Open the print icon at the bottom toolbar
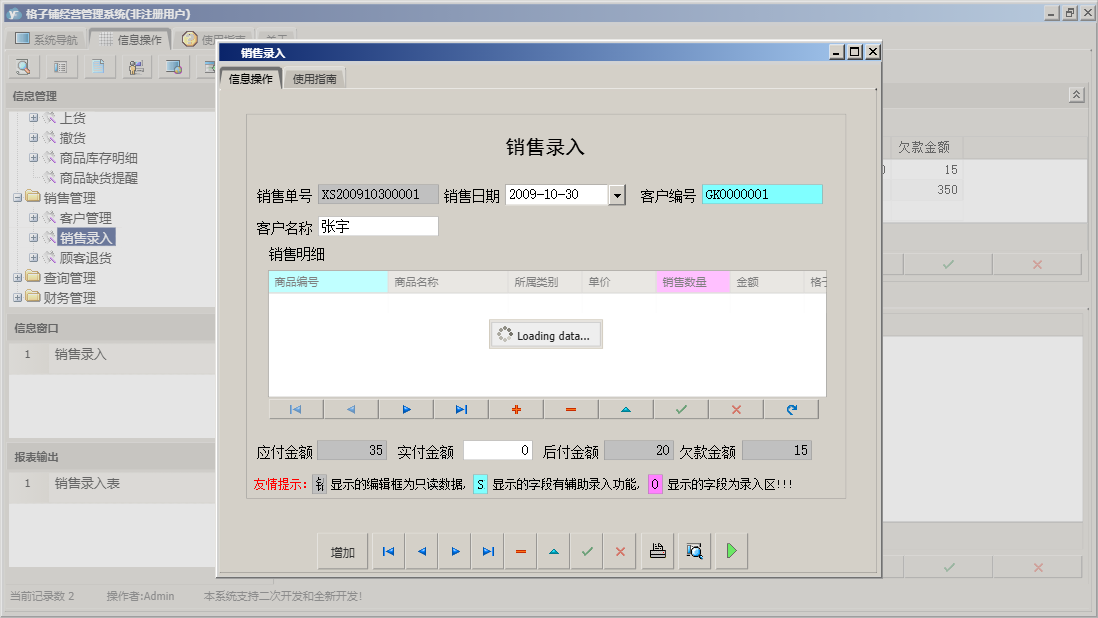 (657, 550)
